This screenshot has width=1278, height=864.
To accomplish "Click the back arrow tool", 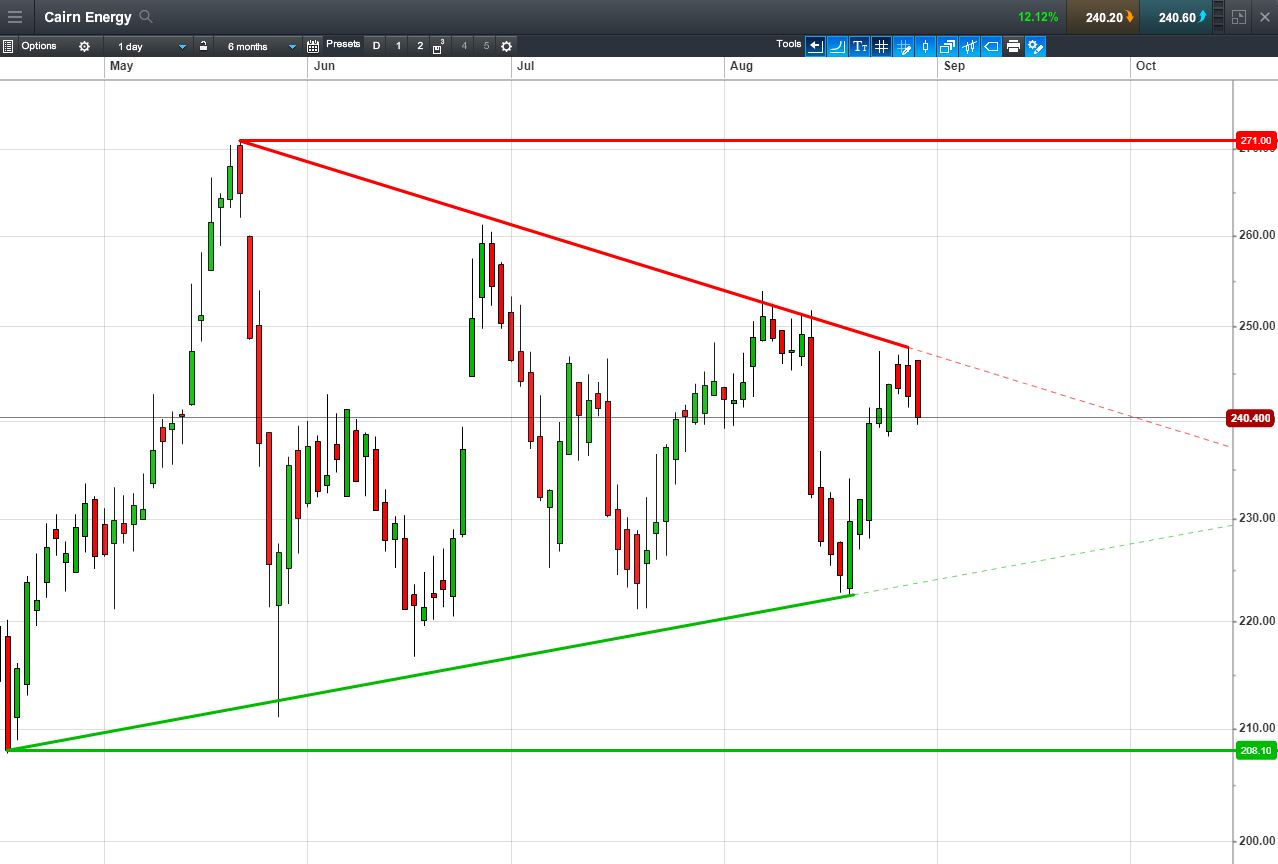I will pos(815,46).
